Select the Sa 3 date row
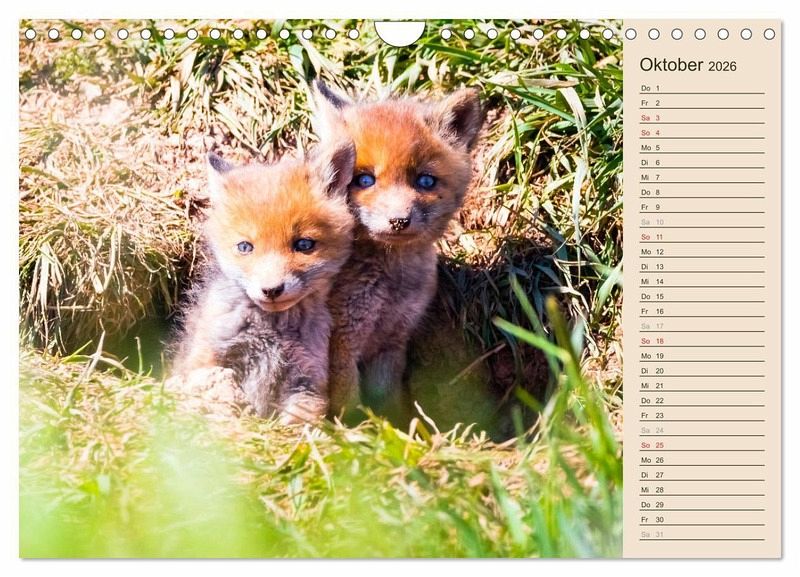This screenshot has height=577, width=800. click(702, 118)
